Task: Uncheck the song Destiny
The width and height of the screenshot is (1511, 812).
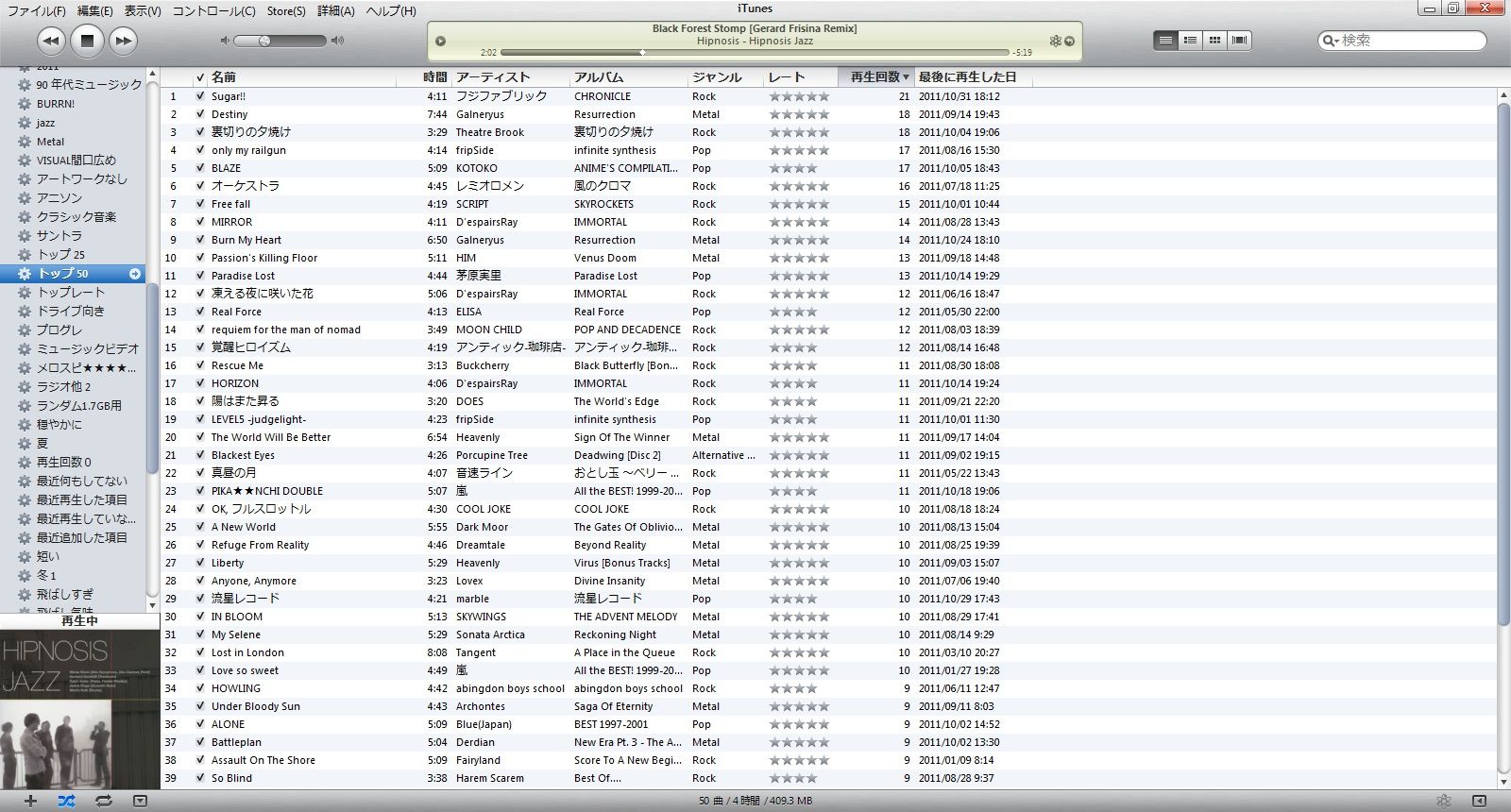Action: (x=200, y=114)
